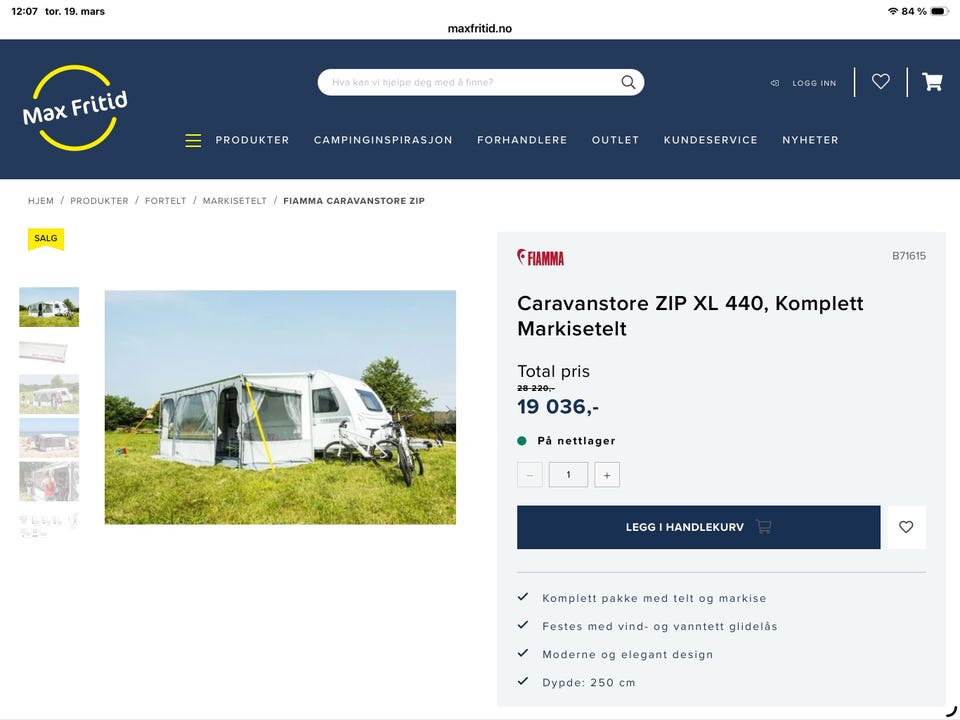Open the Outlet menu item
Viewport: 960px width, 720px height.
pyautogui.click(x=615, y=140)
